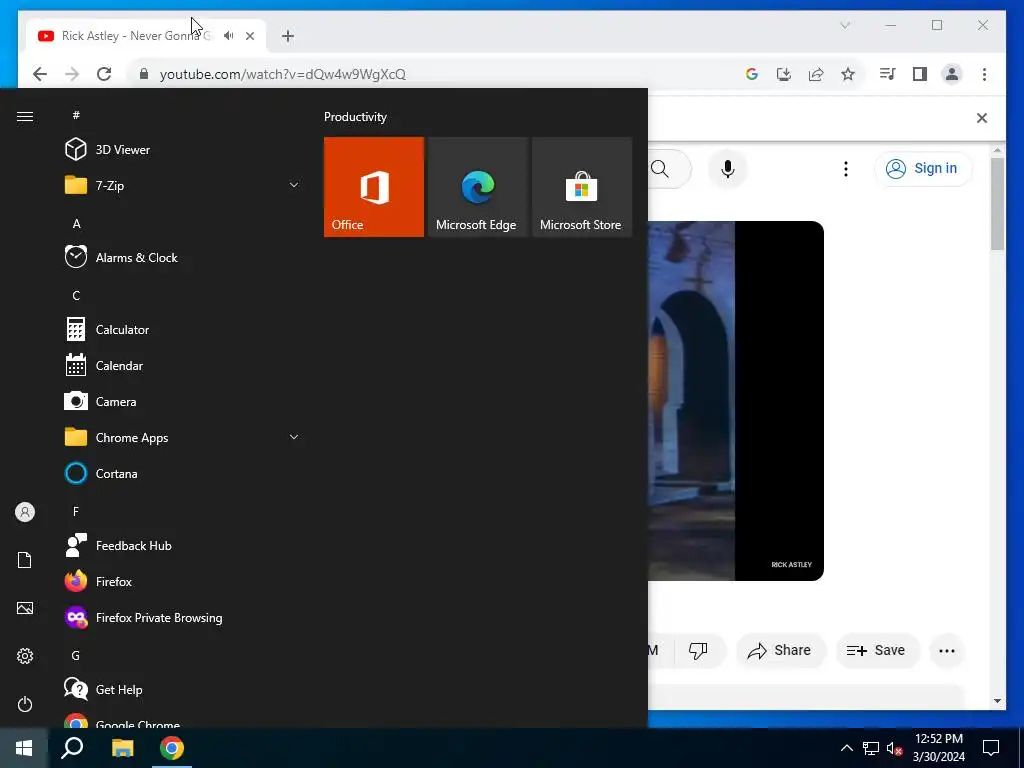The image size is (1024, 768).
Task: Reload the YouTube page
Action: (104, 74)
